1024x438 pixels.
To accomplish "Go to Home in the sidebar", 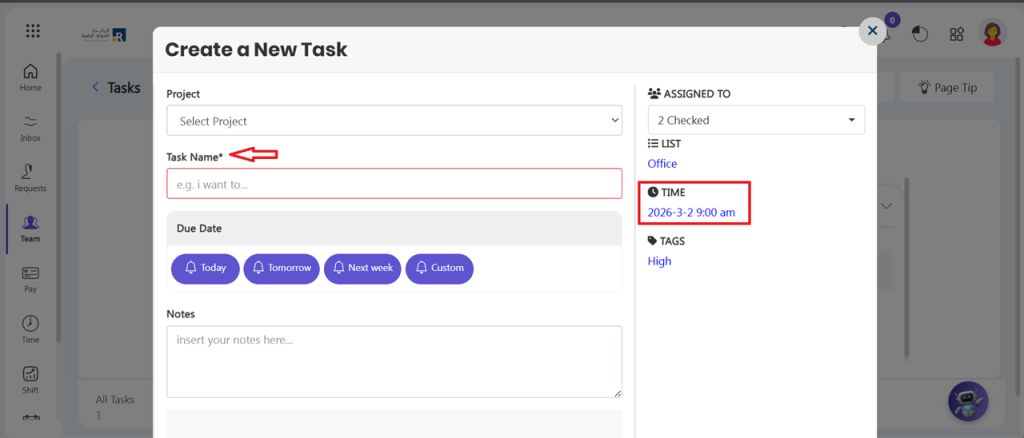I will click(30, 77).
